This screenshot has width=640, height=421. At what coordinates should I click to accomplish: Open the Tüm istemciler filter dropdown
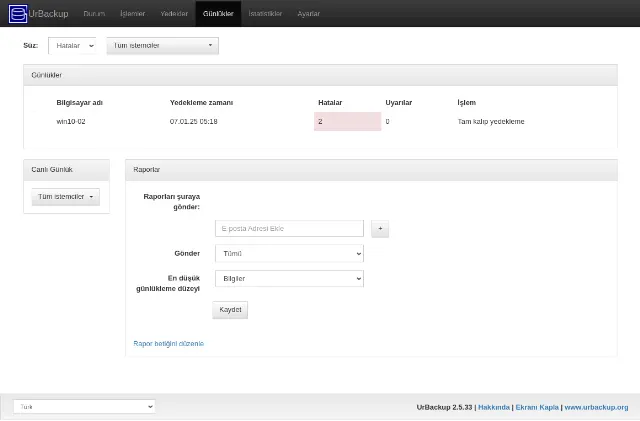[x=162, y=46]
